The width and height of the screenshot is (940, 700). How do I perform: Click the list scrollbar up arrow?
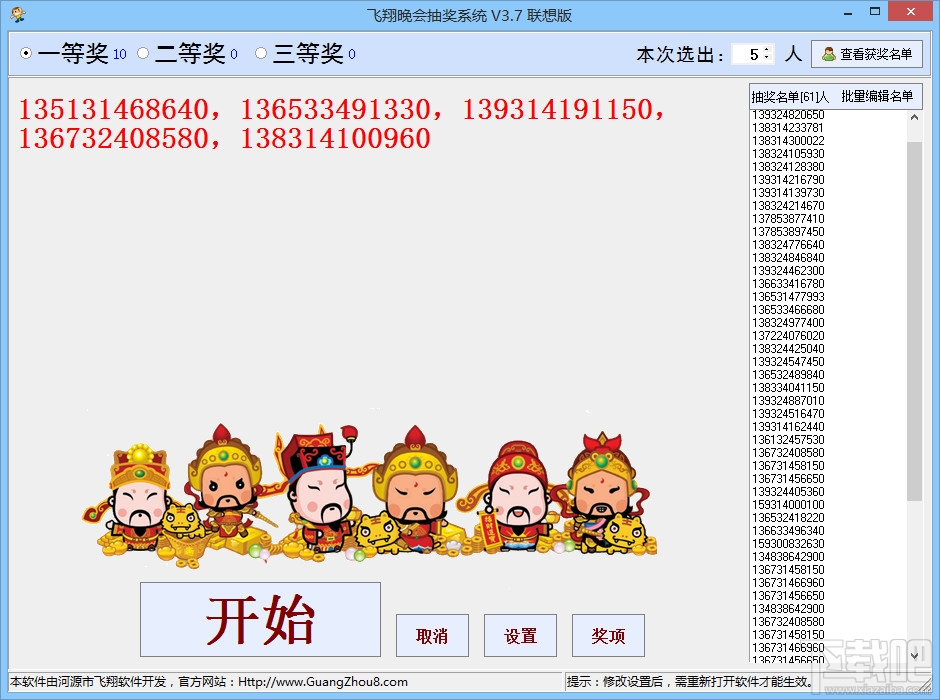914,117
